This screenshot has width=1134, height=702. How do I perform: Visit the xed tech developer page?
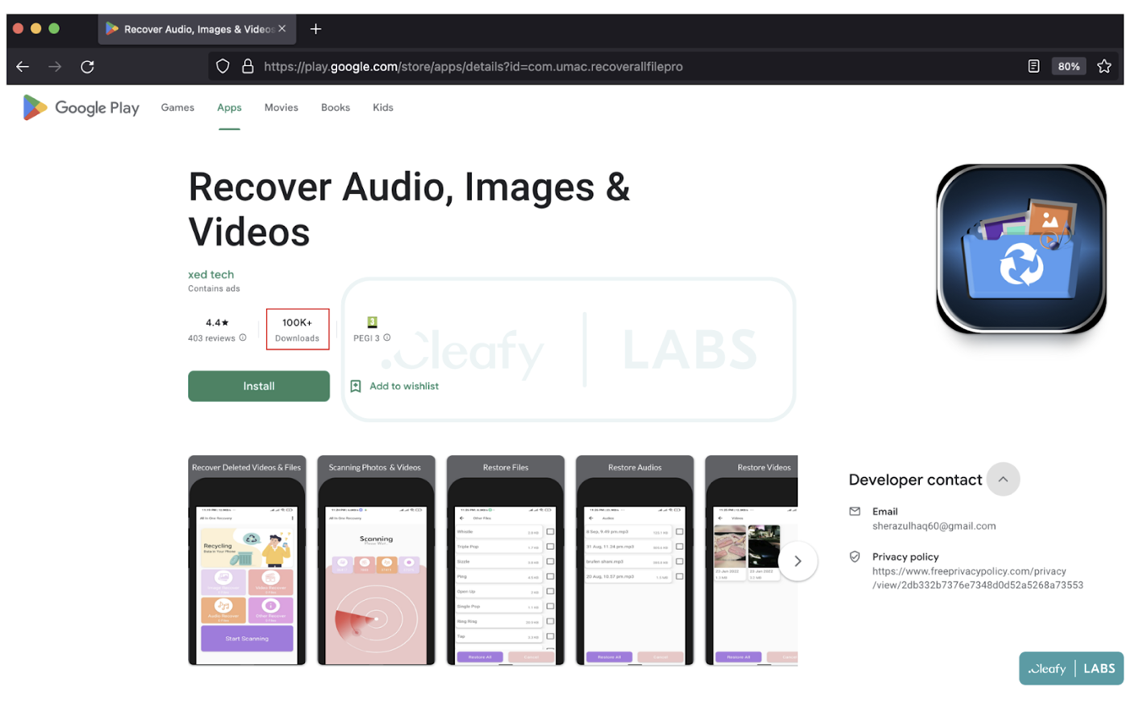[x=211, y=274]
